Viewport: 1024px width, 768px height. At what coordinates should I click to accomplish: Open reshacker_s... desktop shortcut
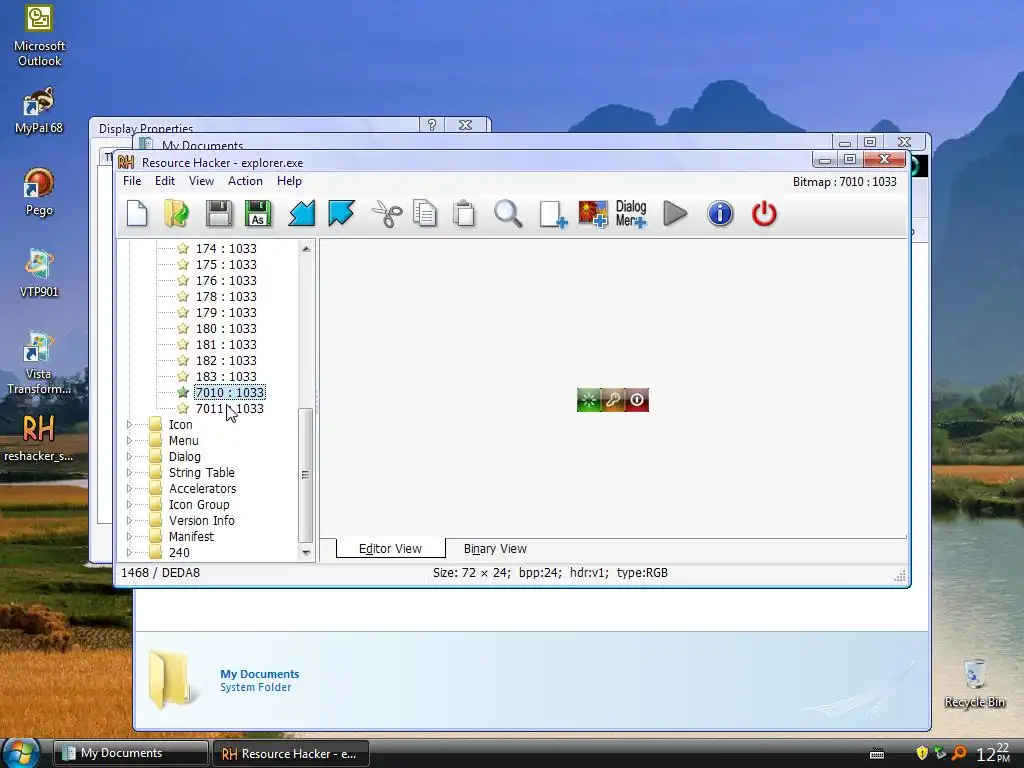(x=39, y=438)
